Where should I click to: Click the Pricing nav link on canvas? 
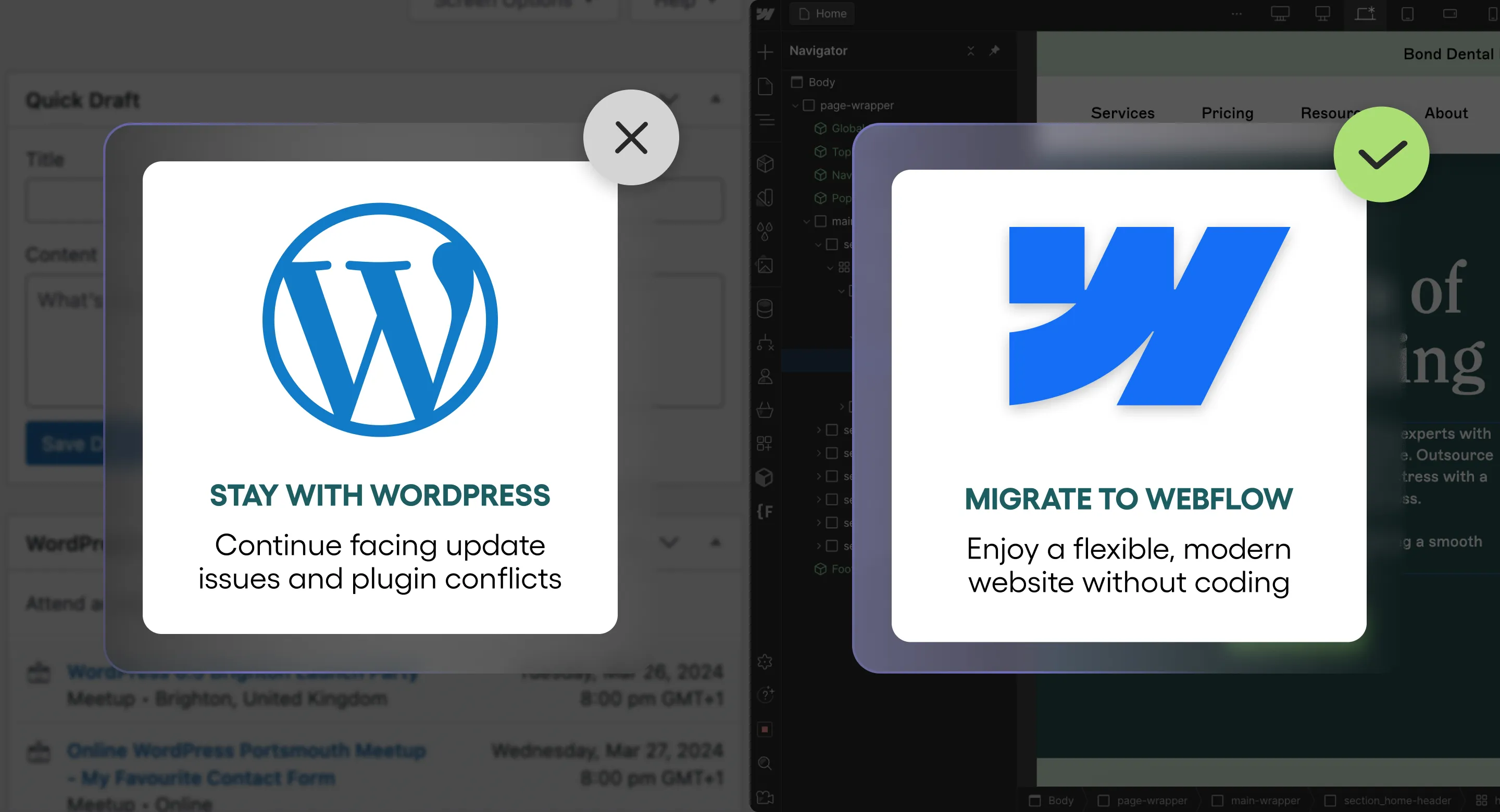(1227, 112)
